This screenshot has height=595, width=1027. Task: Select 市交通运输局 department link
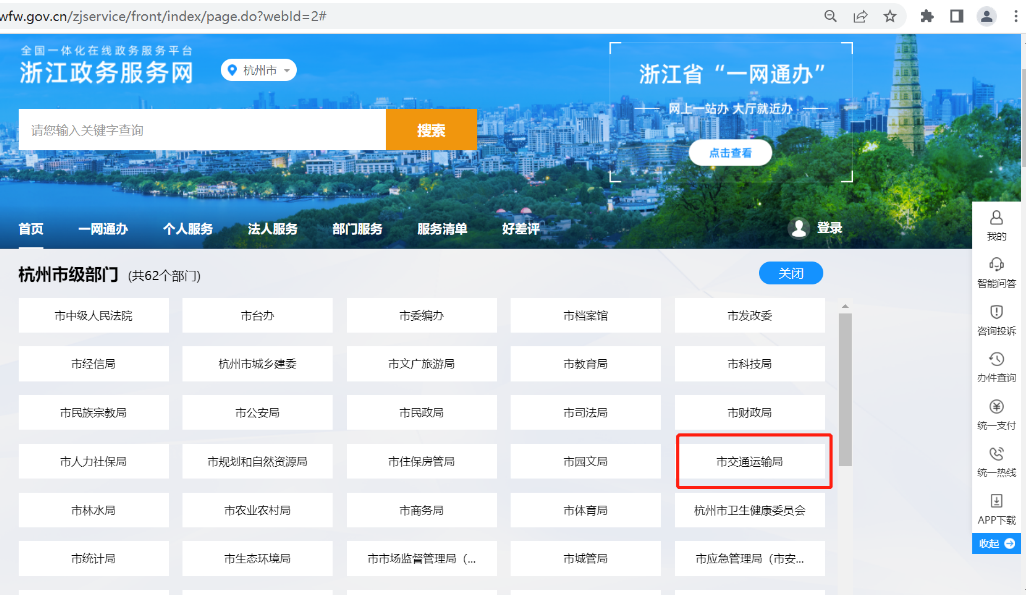(x=750, y=462)
